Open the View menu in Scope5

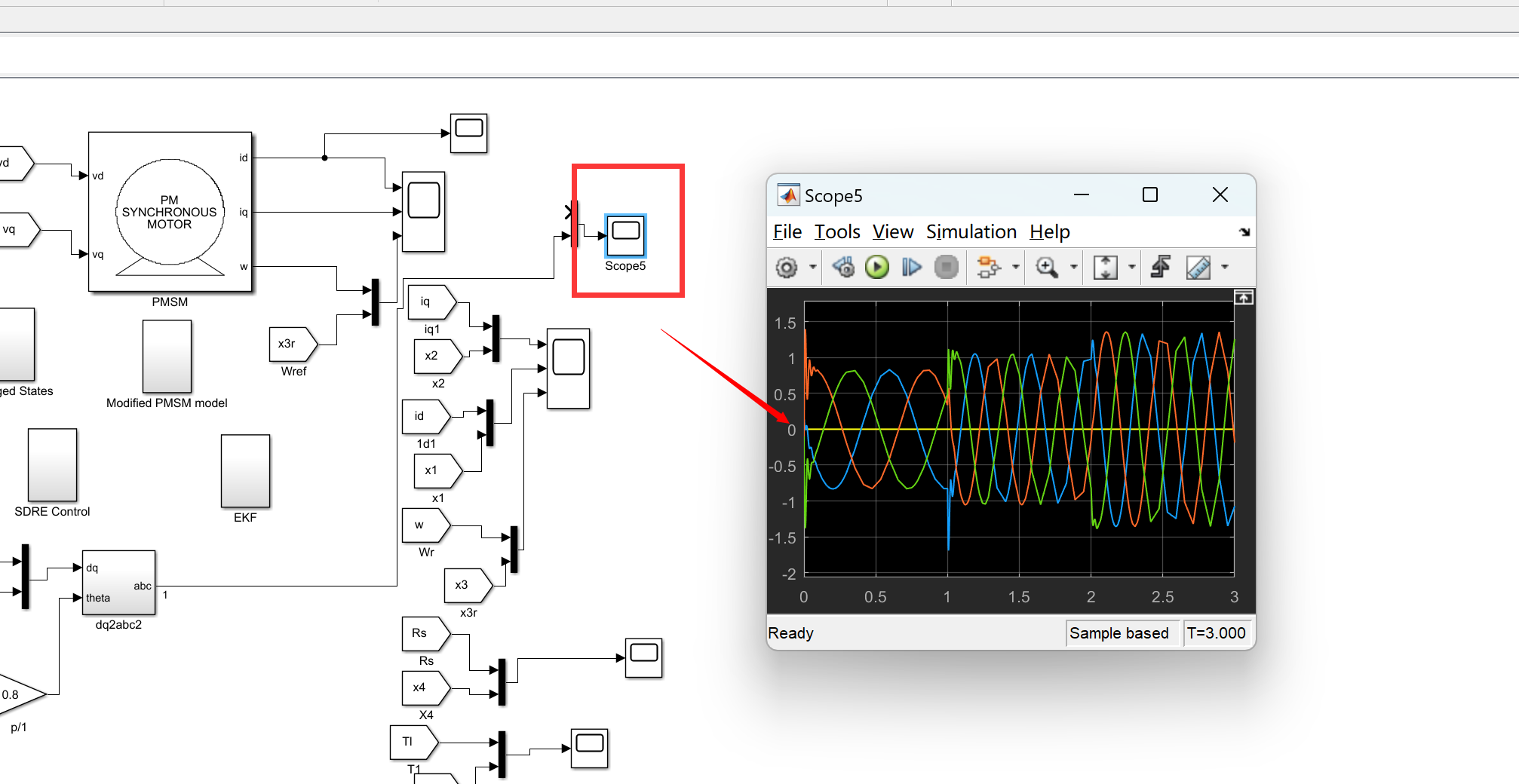[893, 232]
